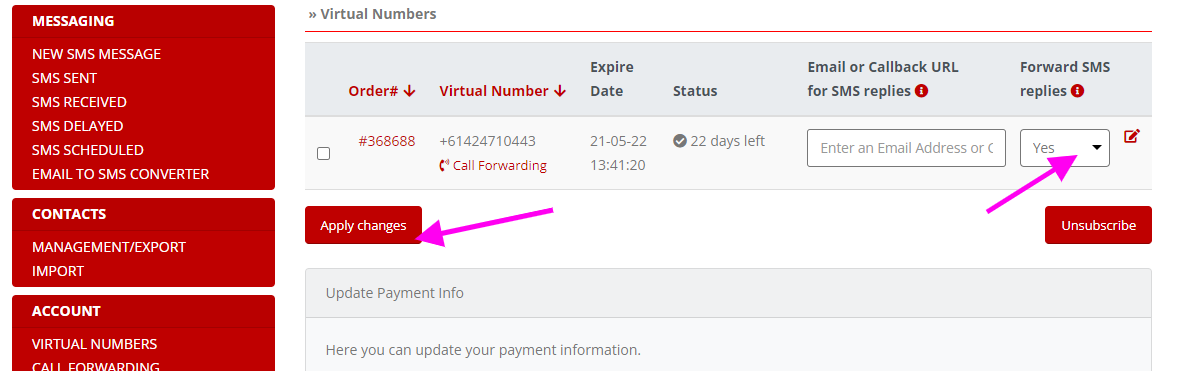Click the Unsubscribe button

pyautogui.click(x=1098, y=225)
